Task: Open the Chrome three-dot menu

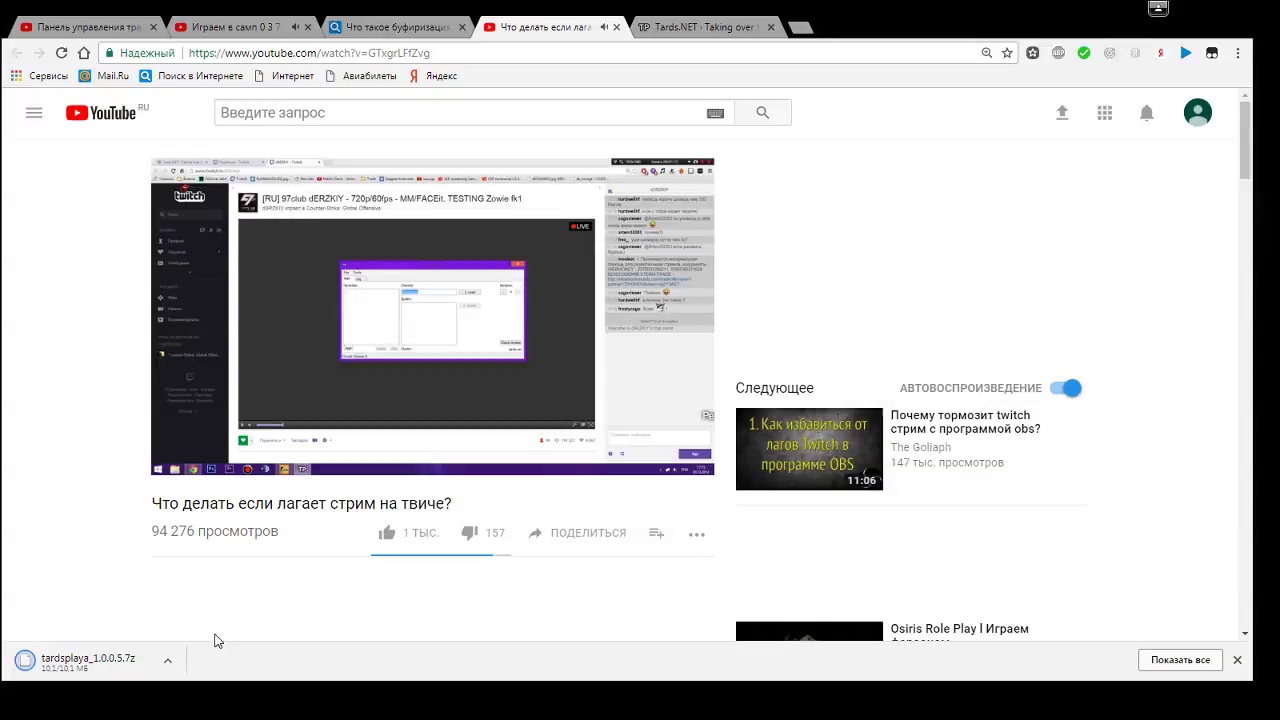Action: 1238,53
